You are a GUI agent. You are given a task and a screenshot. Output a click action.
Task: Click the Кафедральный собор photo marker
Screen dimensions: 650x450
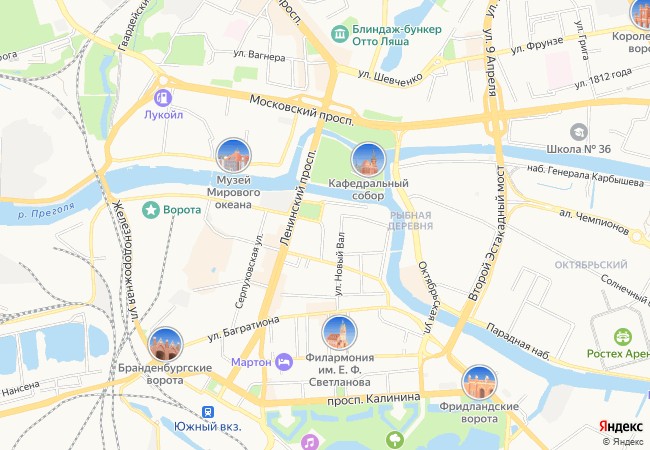coord(368,160)
